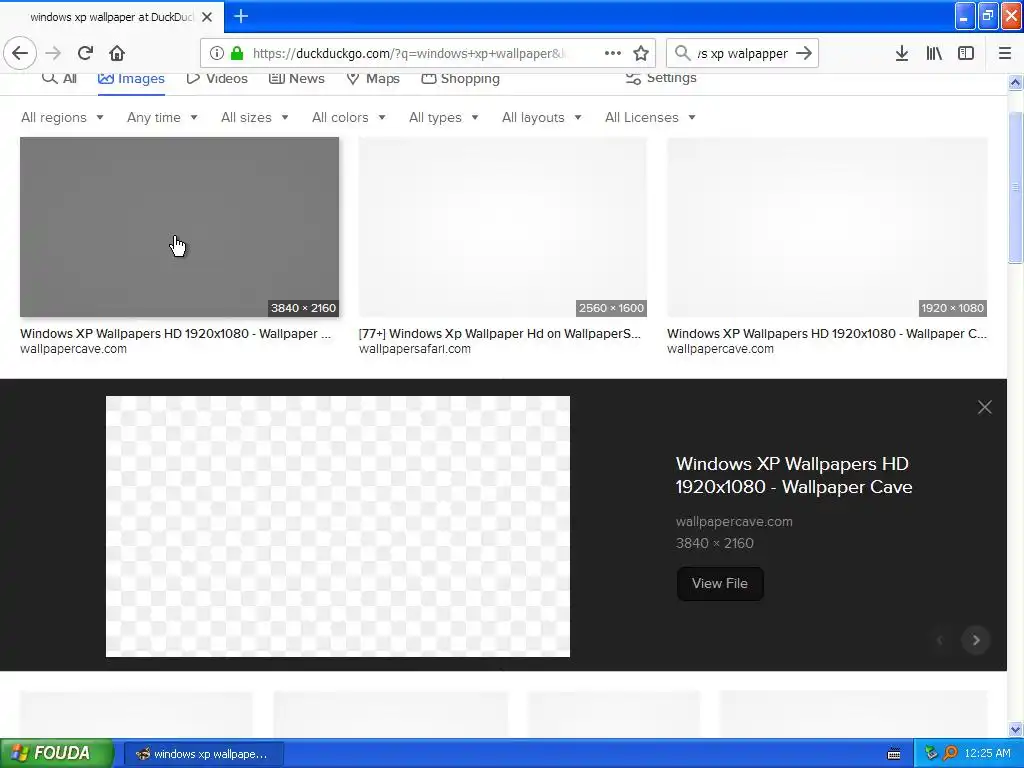
Task: Open the on-screen keyboard tray icon
Action: pyautogui.click(x=894, y=754)
